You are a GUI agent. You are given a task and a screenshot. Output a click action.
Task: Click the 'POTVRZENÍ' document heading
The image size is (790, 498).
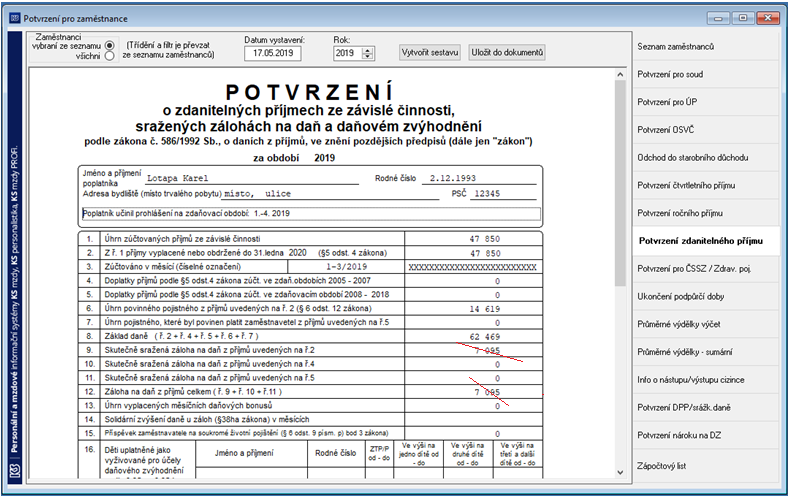click(x=309, y=92)
